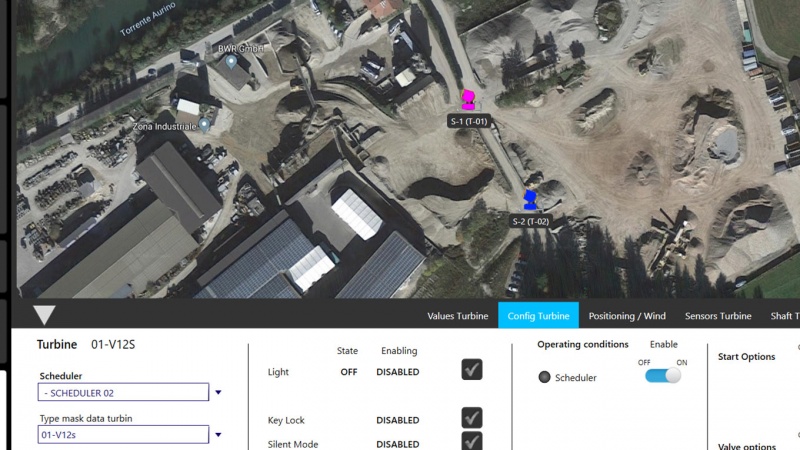Open the SCHEDULER 02 combo box

[x=123, y=393]
